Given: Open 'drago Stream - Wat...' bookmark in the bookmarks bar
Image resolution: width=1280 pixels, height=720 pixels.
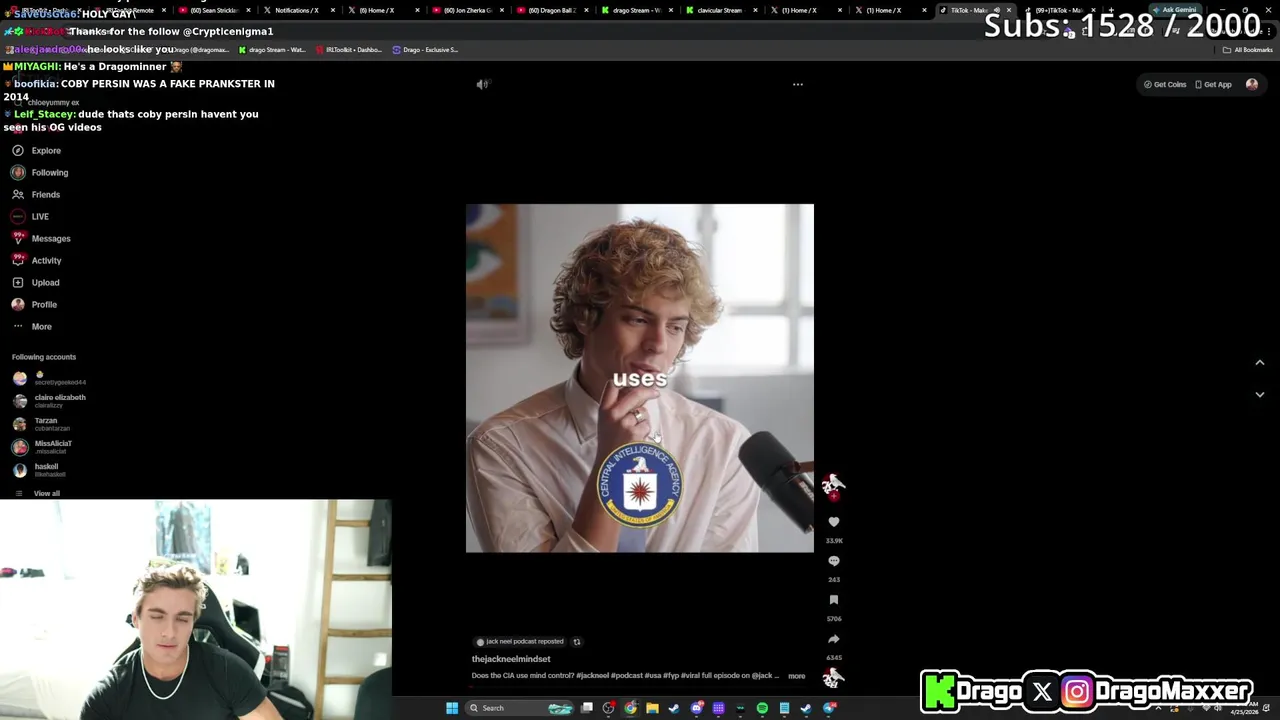Looking at the screenshot, I should tap(272, 50).
